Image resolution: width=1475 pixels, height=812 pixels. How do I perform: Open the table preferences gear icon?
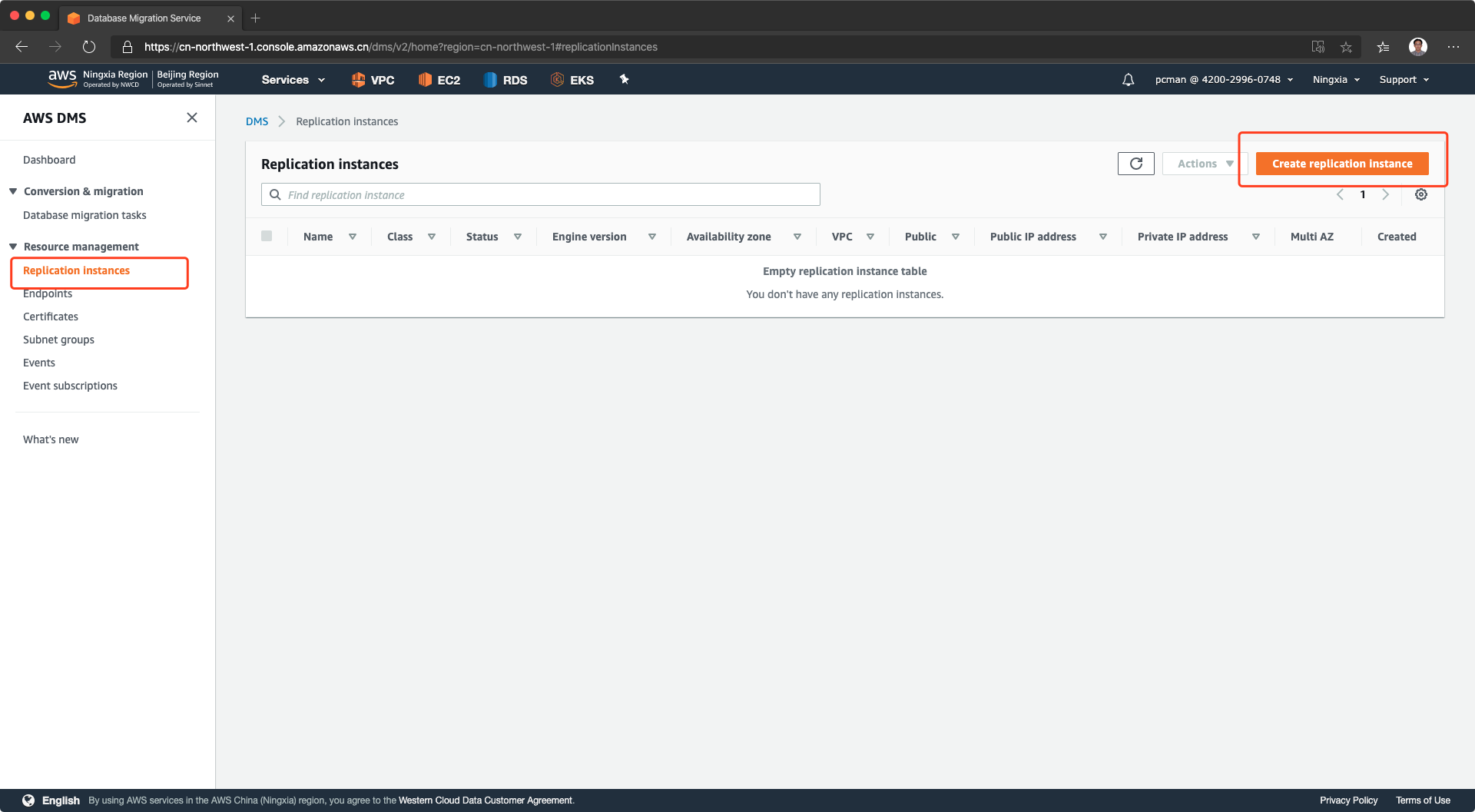click(1421, 194)
